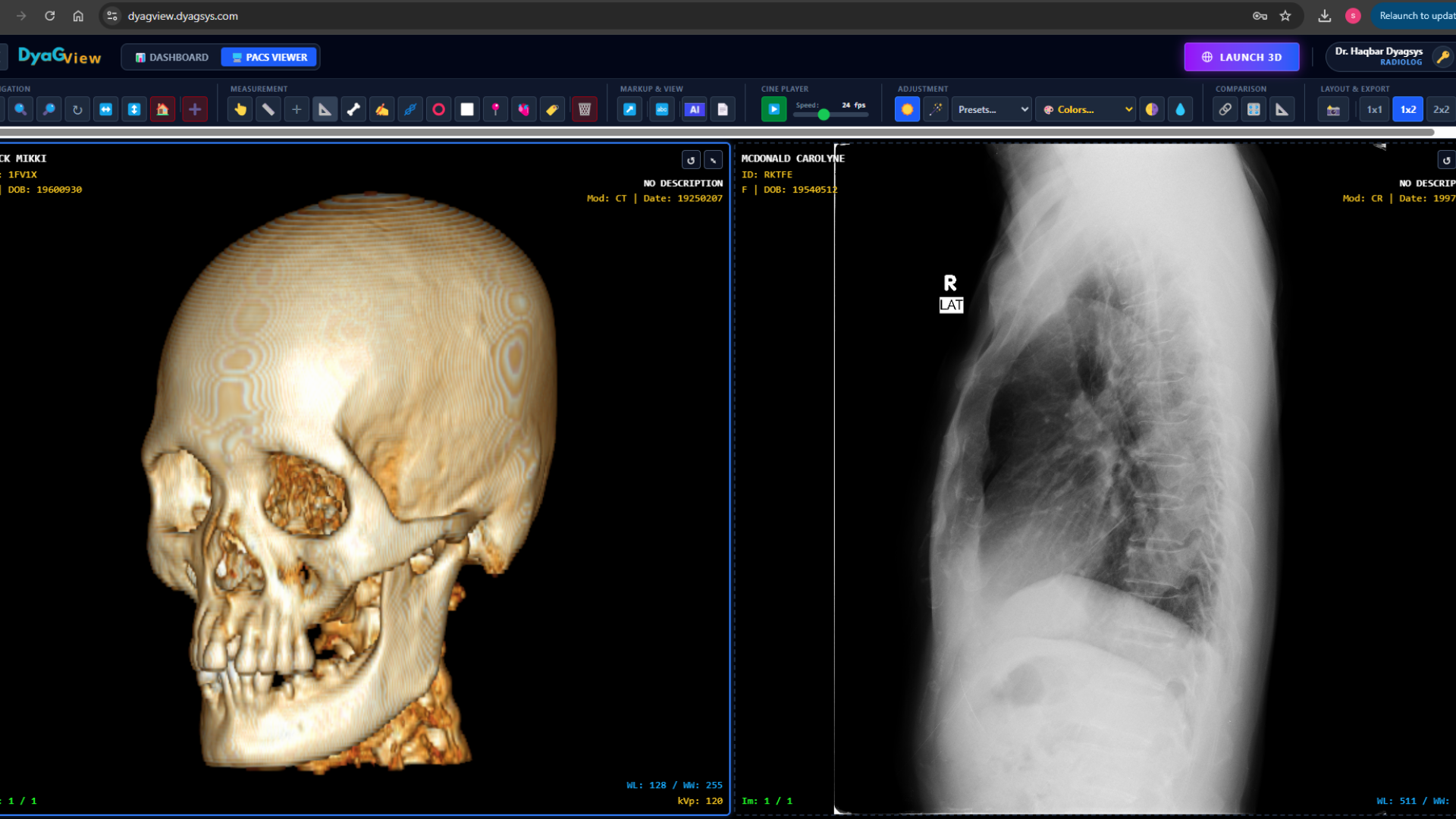Bookmark the page with the star icon
The image size is (1456, 819).
[1285, 16]
